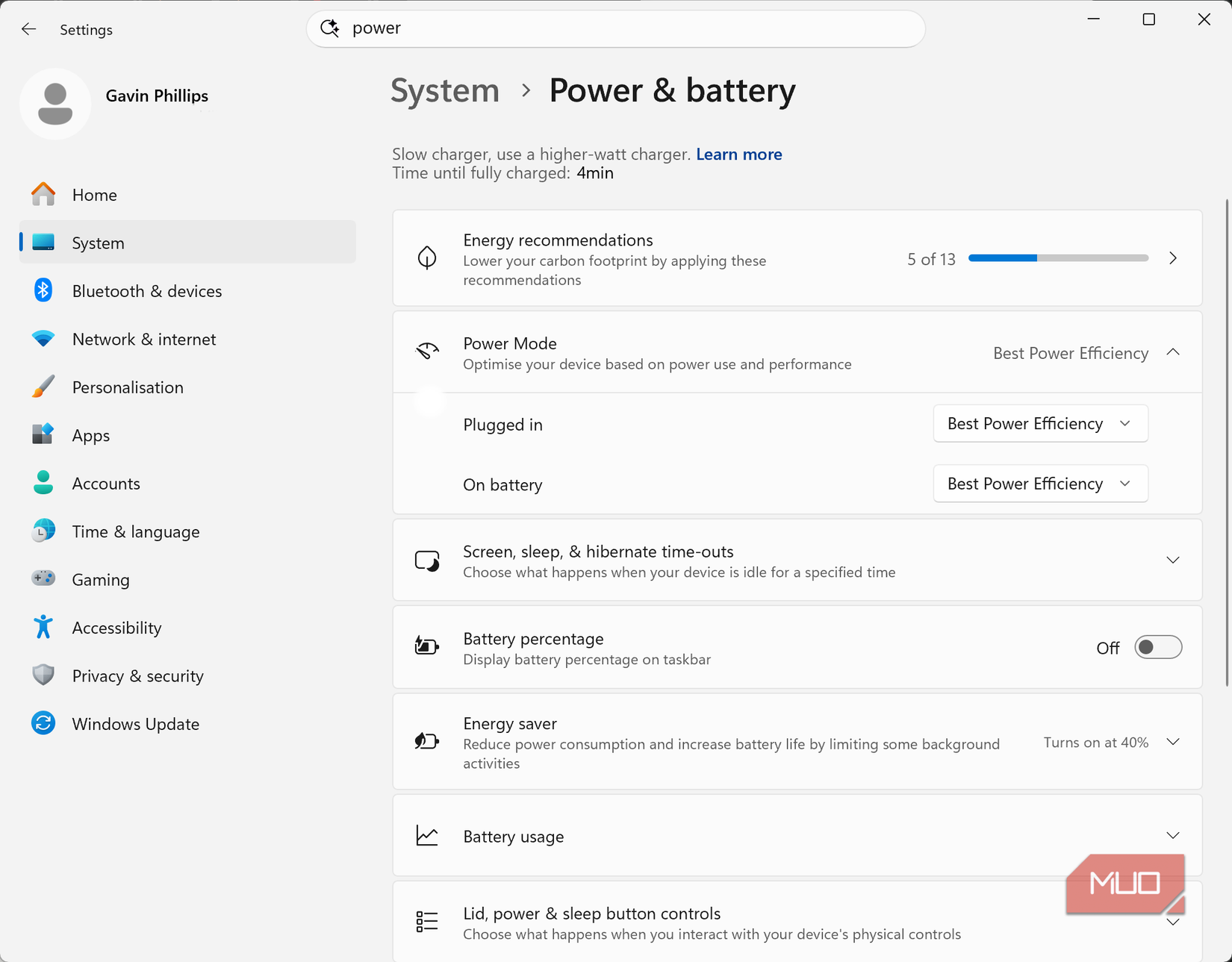The height and width of the screenshot is (962, 1232).
Task: Maximize the Settings window
Action: (1149, 19)
